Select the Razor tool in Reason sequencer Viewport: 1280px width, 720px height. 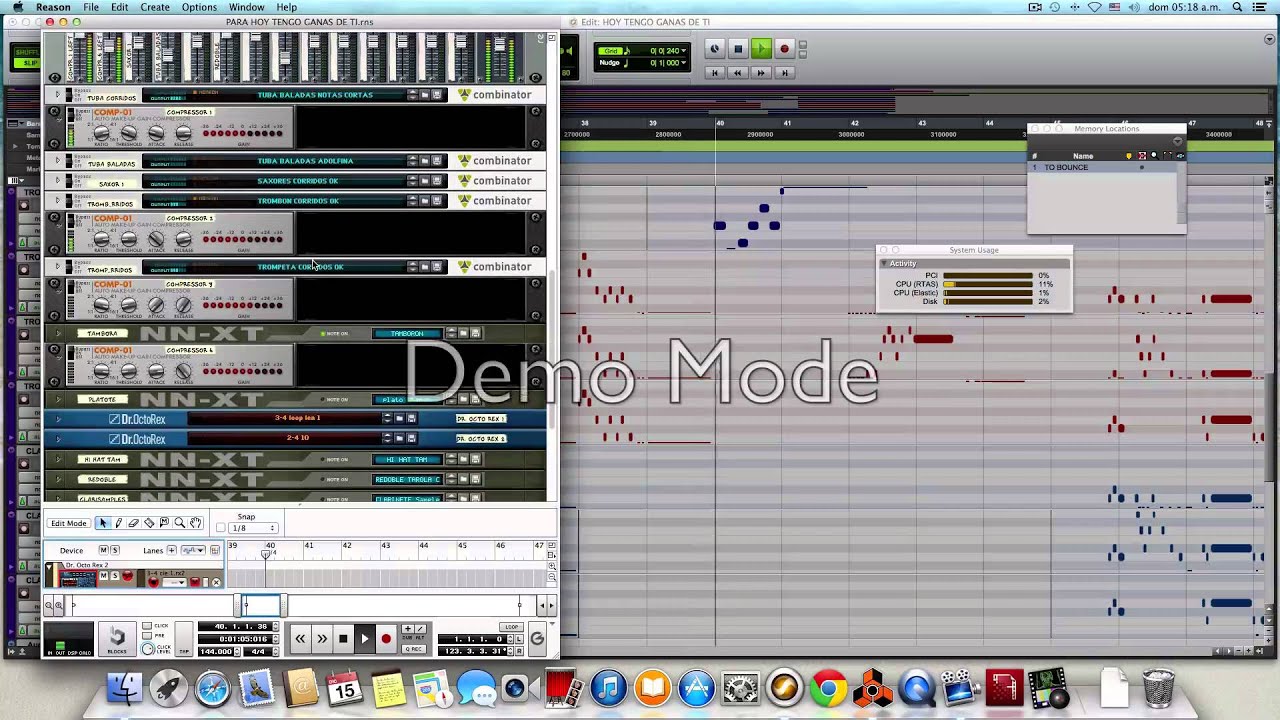pyautogui.click(x=149, y=523)
